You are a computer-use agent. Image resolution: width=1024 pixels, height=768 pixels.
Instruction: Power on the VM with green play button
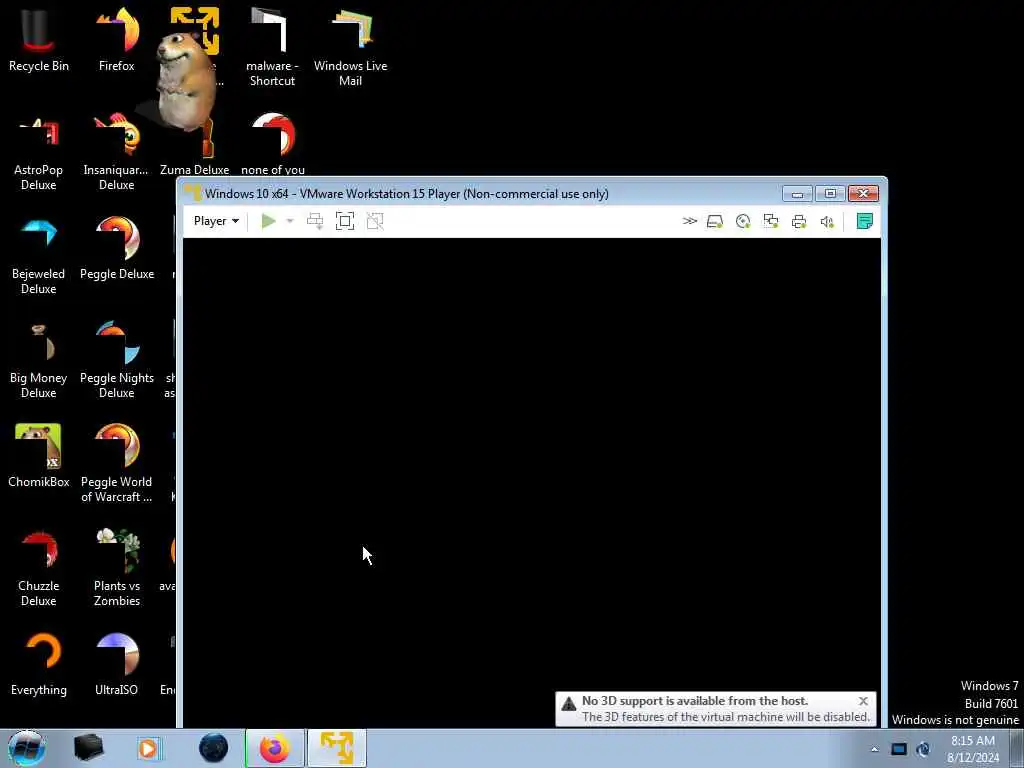(x=268, y=221)
